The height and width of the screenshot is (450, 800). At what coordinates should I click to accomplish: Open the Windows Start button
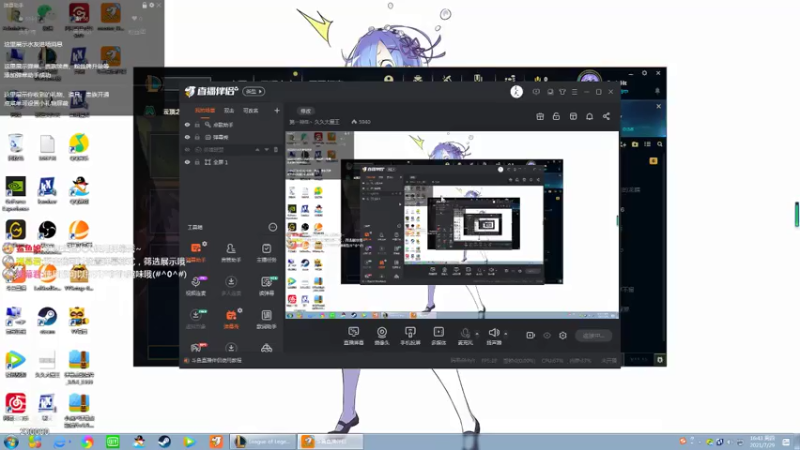coord(11,442)
